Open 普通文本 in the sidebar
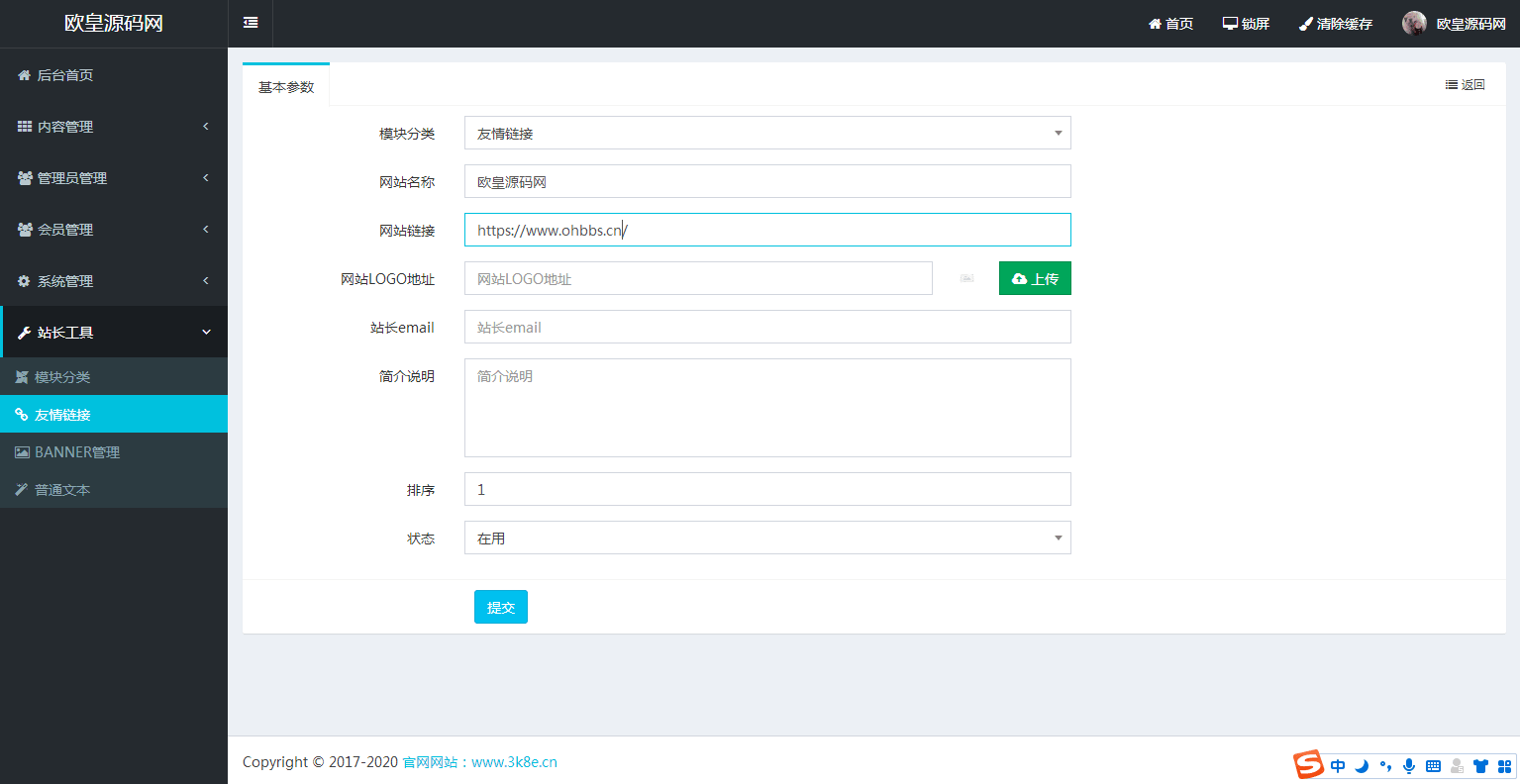This screenshot has width=1520, height=784. pos(62,490)
